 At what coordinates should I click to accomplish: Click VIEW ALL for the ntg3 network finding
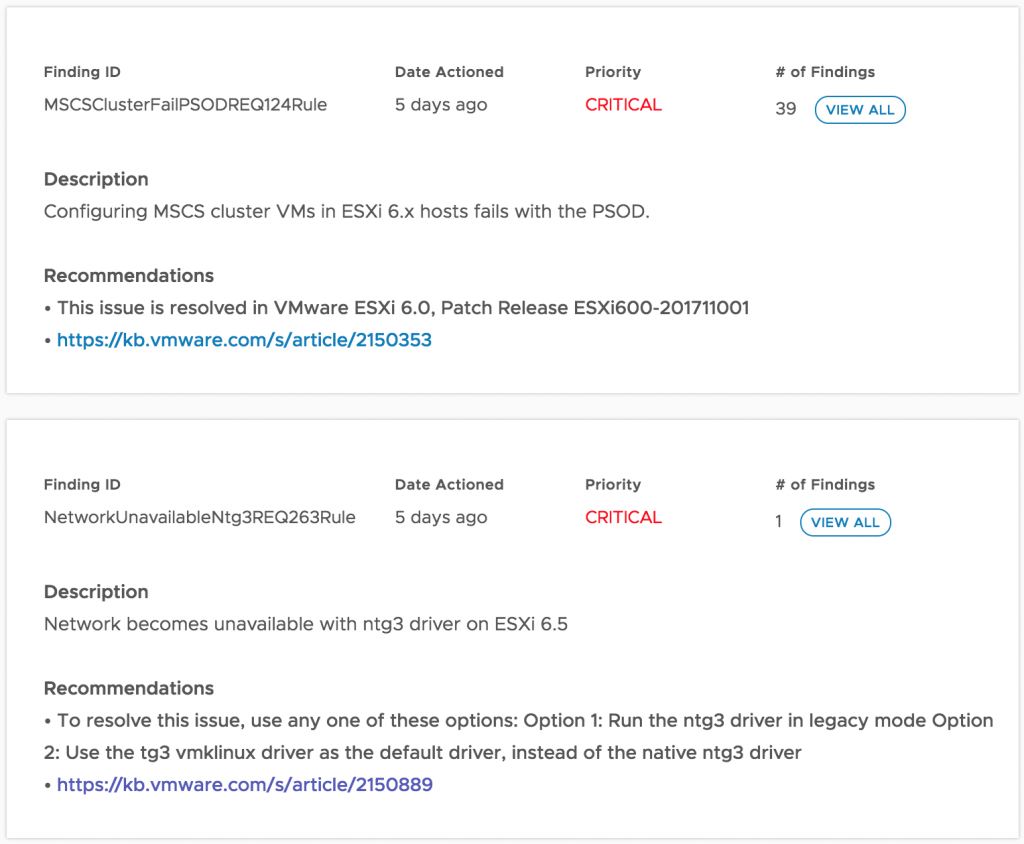point(845,522)
